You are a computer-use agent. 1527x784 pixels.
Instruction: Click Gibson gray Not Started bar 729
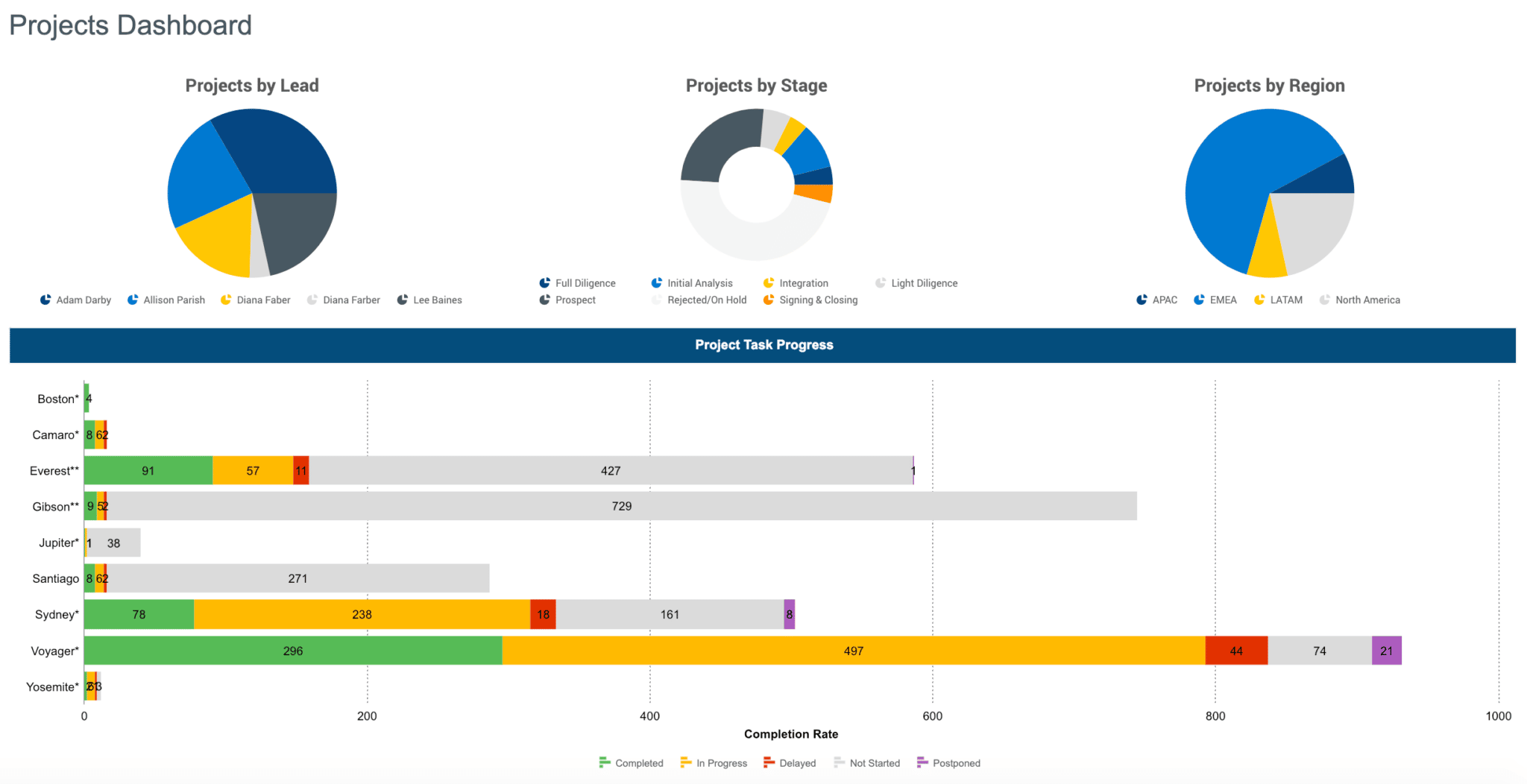tap(622, 506)
